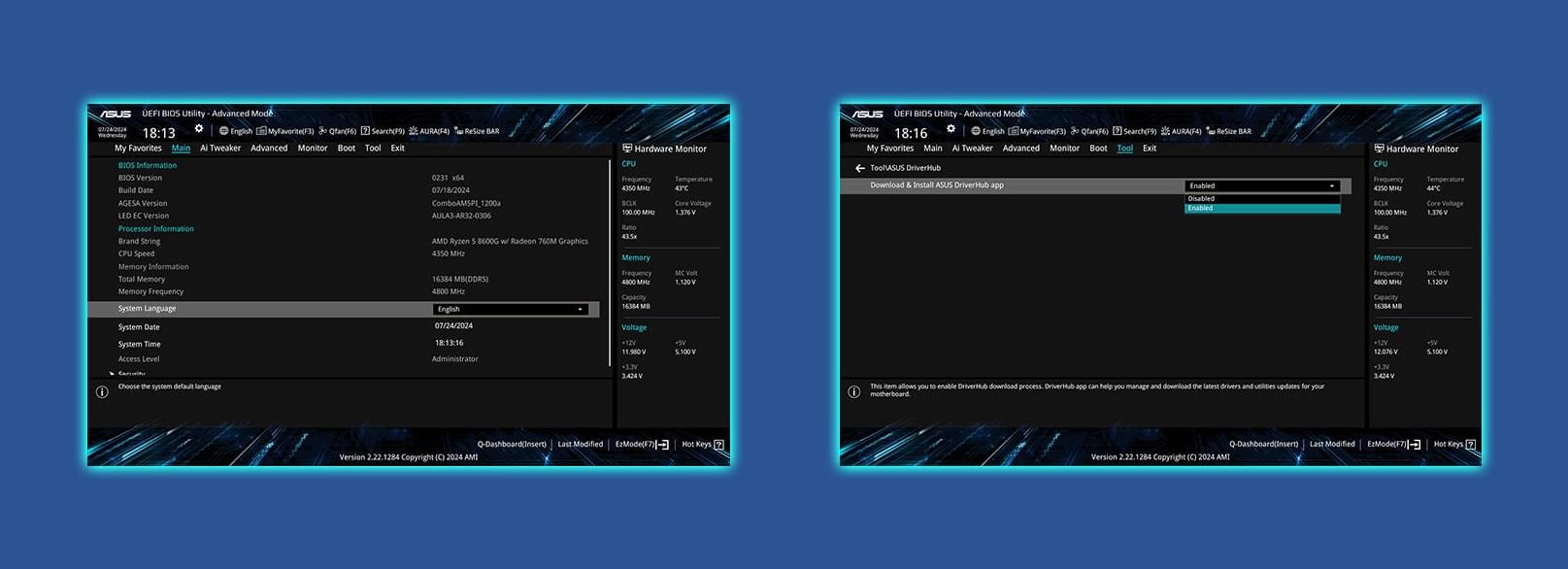The image size is (1568, 569).
Task: Open Q-Dashboard(Insert) in right window
Action: click(1263, 445)
